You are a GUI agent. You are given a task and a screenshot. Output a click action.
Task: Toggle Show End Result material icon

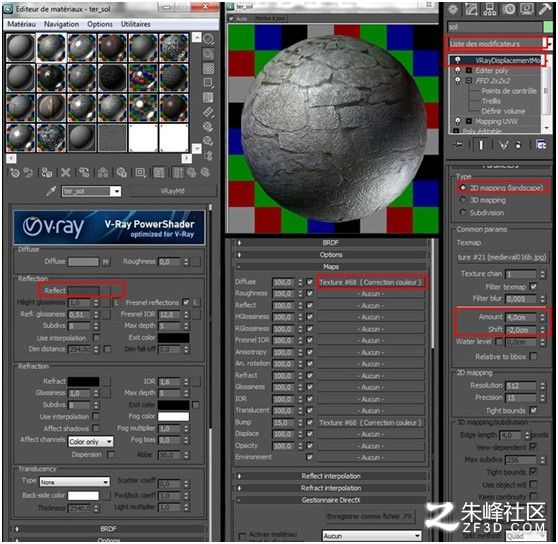pos(178,173)
